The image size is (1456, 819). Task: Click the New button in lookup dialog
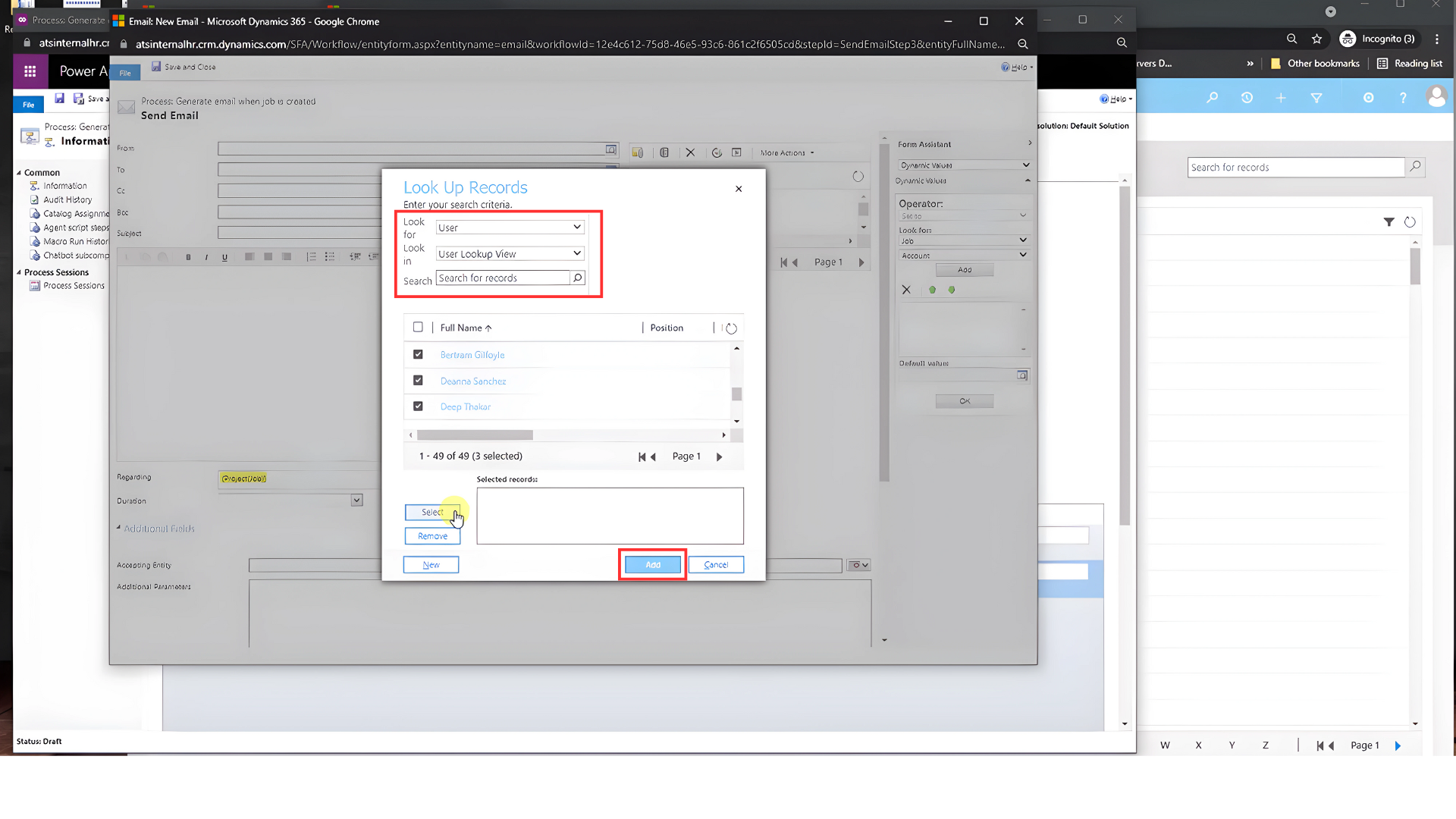pyautogui.click(x=431, y=565)
